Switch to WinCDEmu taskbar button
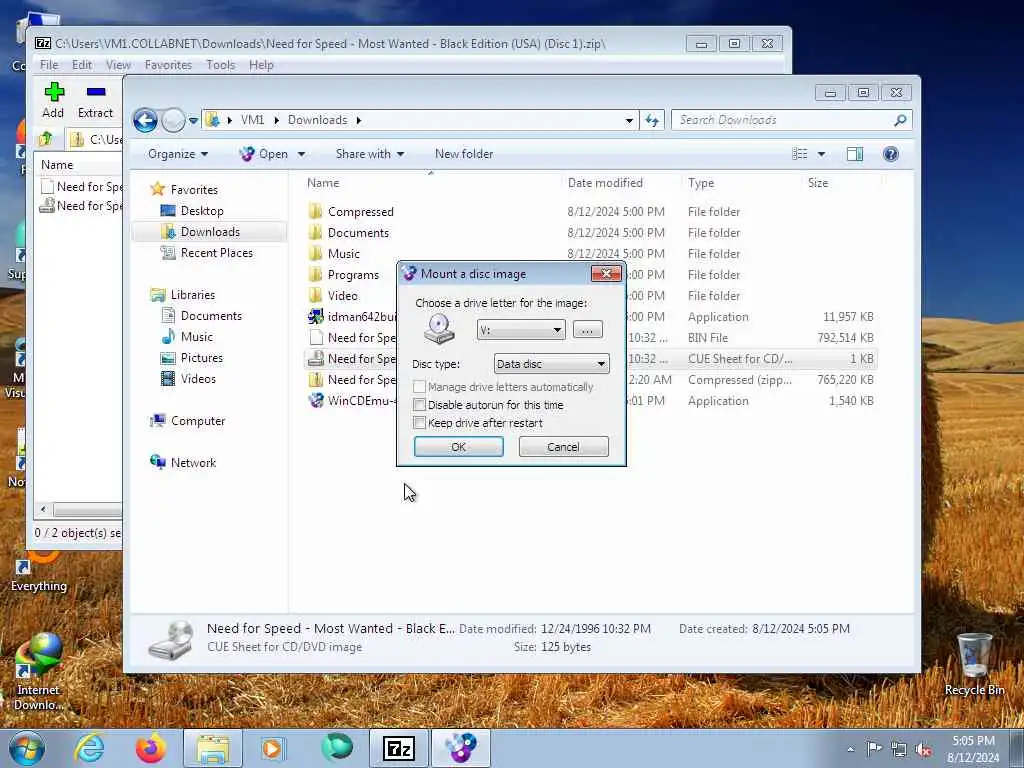1024x768 pixels. pos(461,748)
